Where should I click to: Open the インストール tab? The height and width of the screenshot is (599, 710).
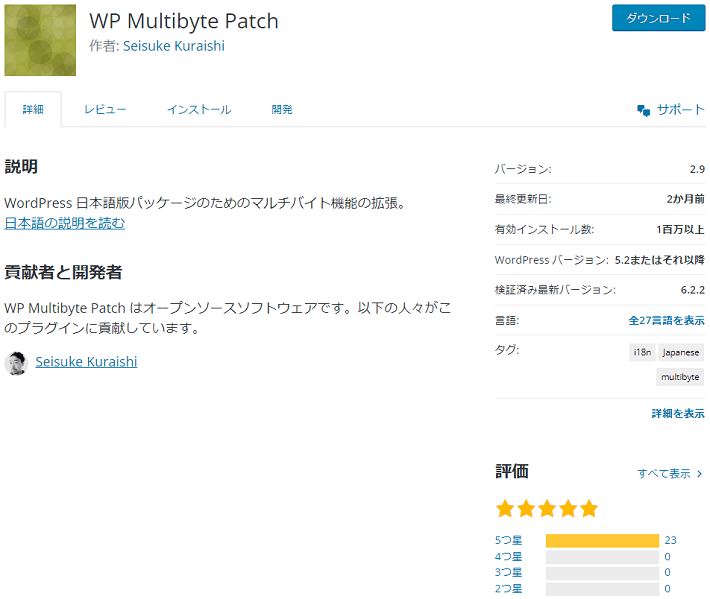[199, 110]
